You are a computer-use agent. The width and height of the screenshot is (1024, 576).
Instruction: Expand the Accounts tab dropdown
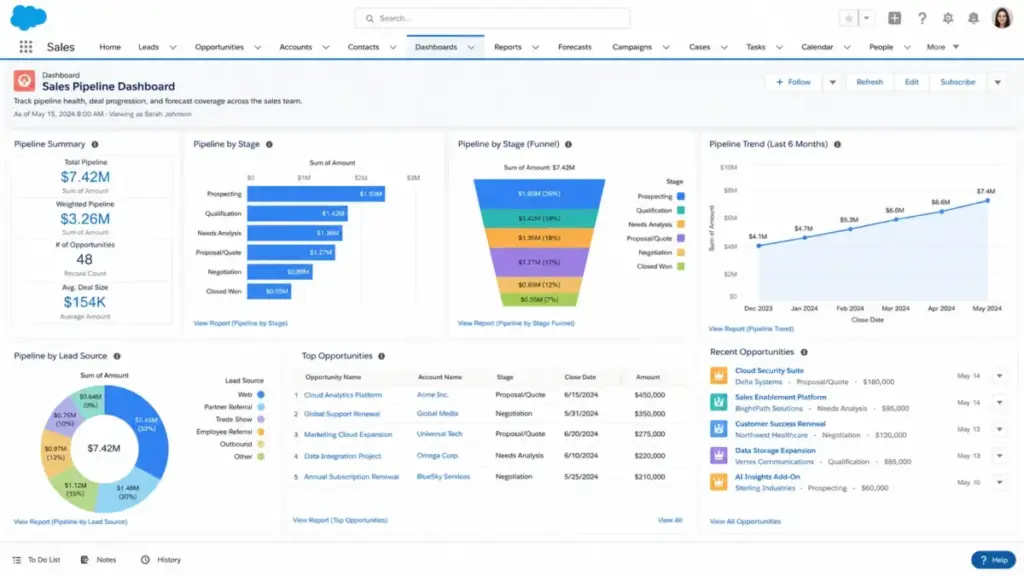click(x=326, y=47)
